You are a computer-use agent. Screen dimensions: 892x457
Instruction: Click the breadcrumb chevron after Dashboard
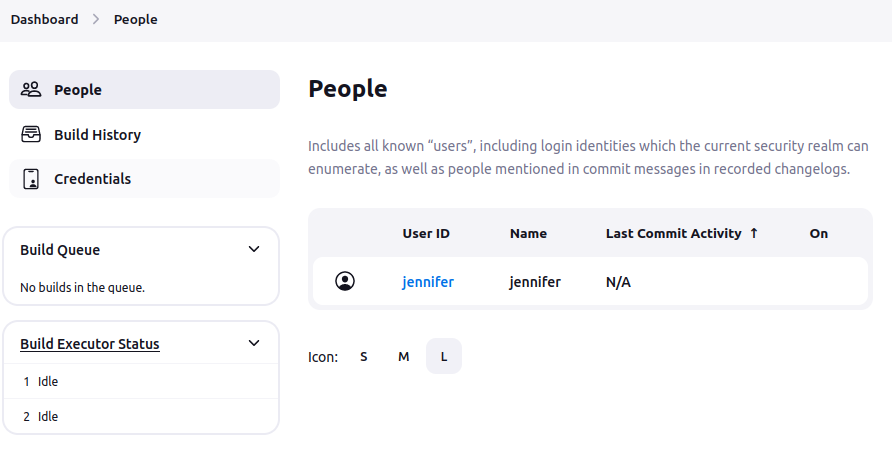coord(96,19)
